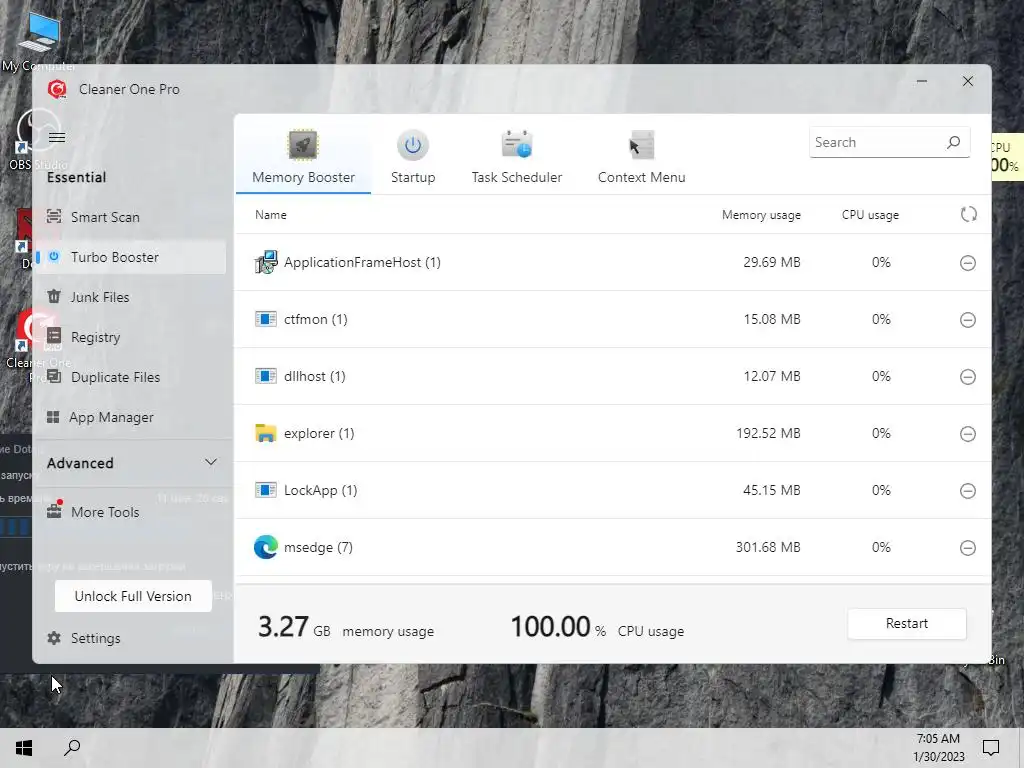End the explorer process
Screen dimensions: 1024x768
(x=968, y=434)
